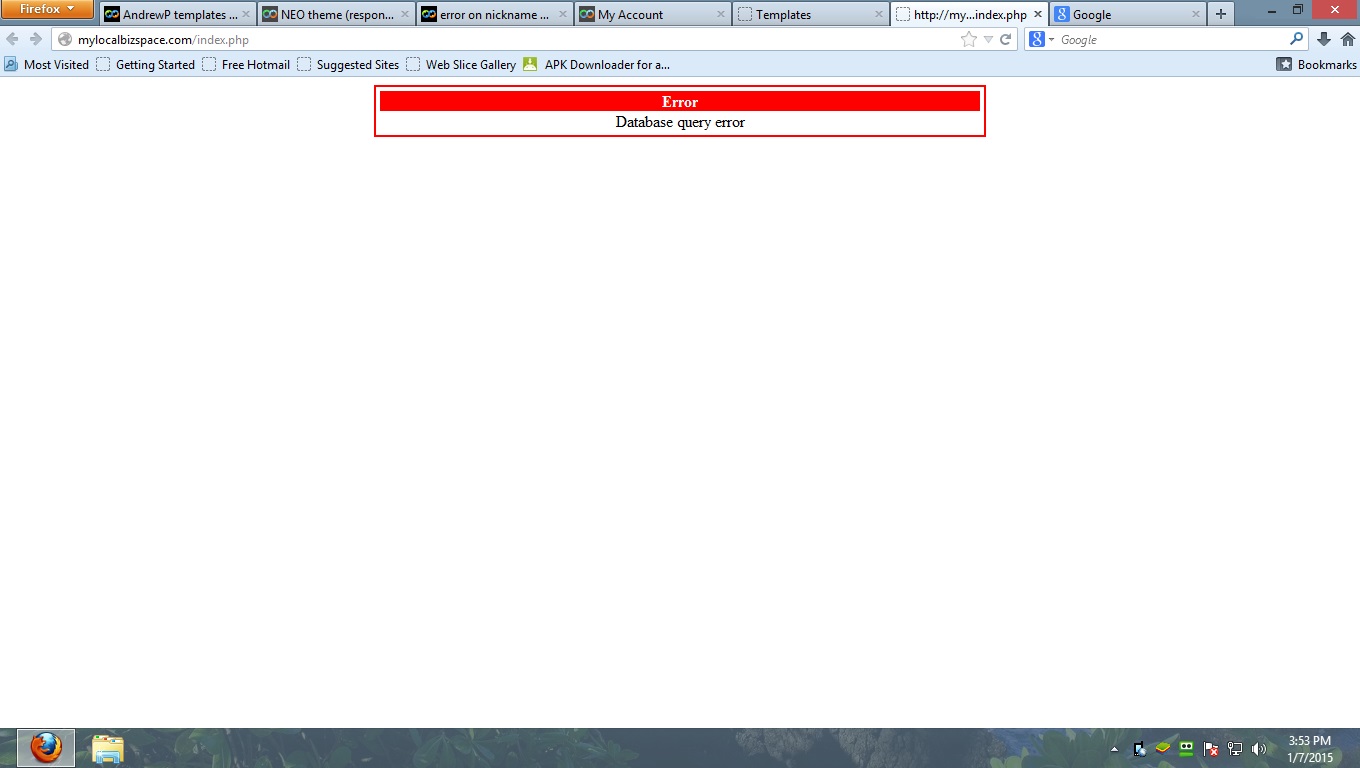This screenshot has width=1360, height=768.
Task: Go to the Google tab
Action: coord(1127,15)
